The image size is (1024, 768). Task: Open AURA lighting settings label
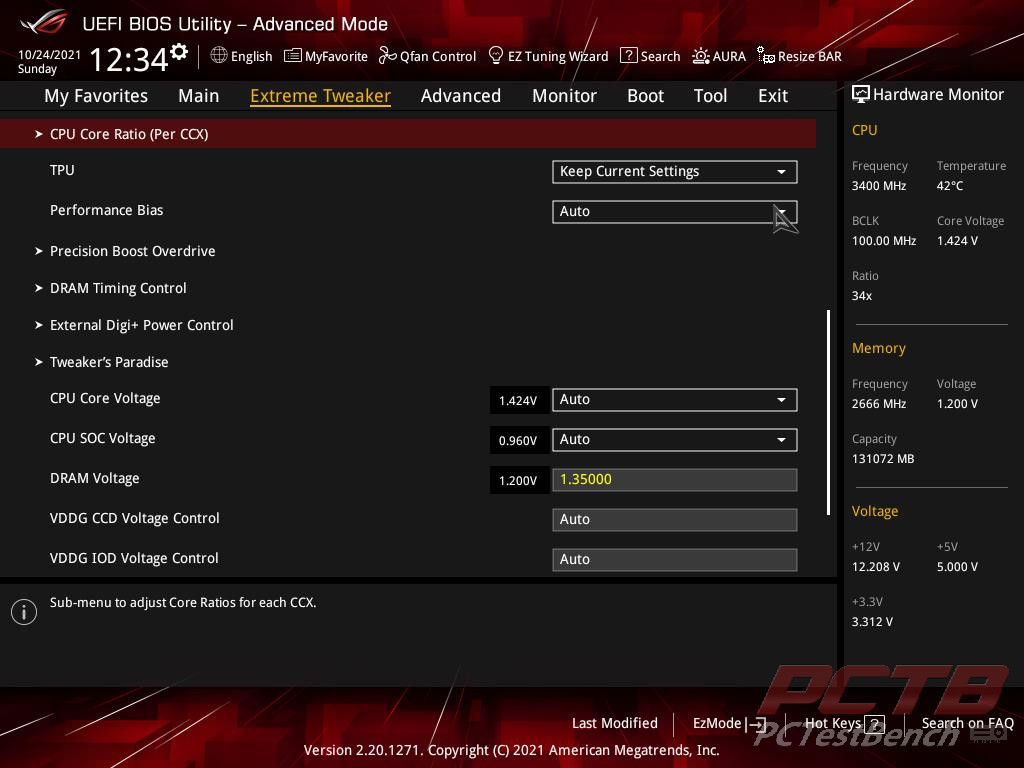(729, 57)
